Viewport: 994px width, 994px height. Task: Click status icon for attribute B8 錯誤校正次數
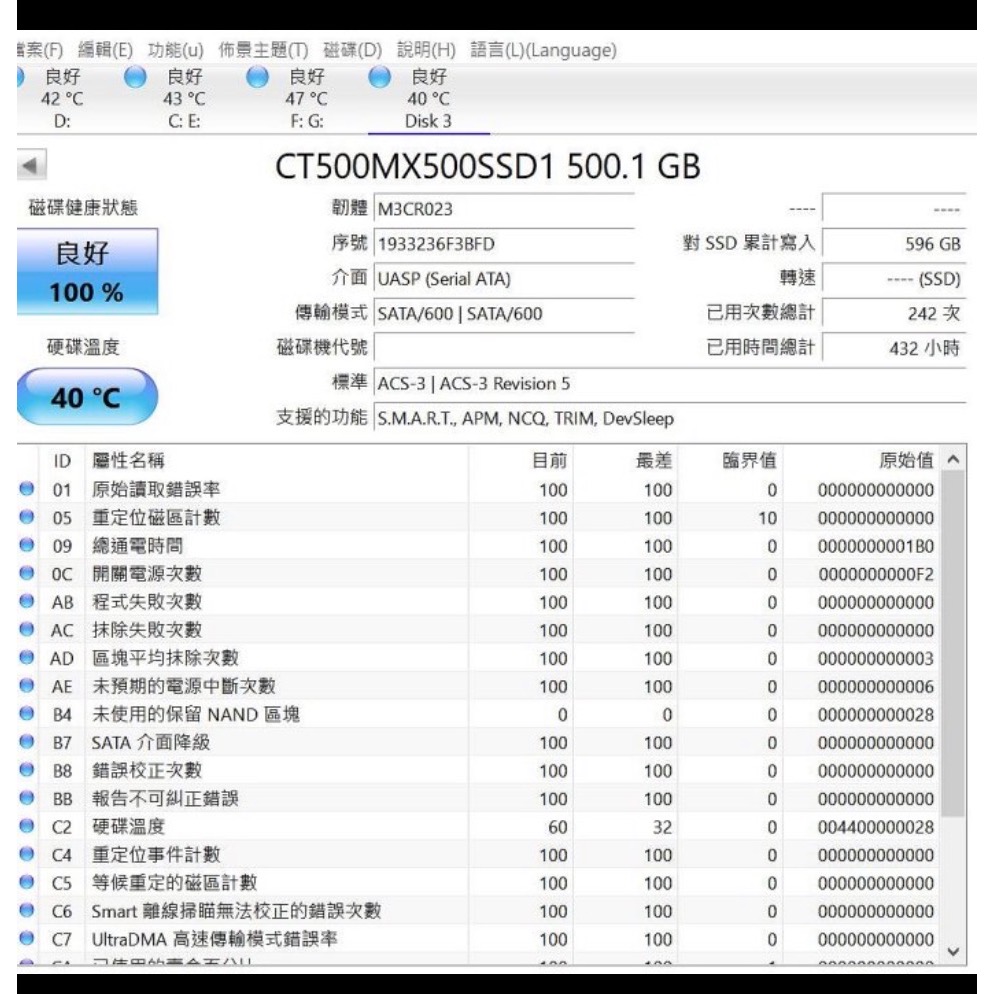point(27,770)
